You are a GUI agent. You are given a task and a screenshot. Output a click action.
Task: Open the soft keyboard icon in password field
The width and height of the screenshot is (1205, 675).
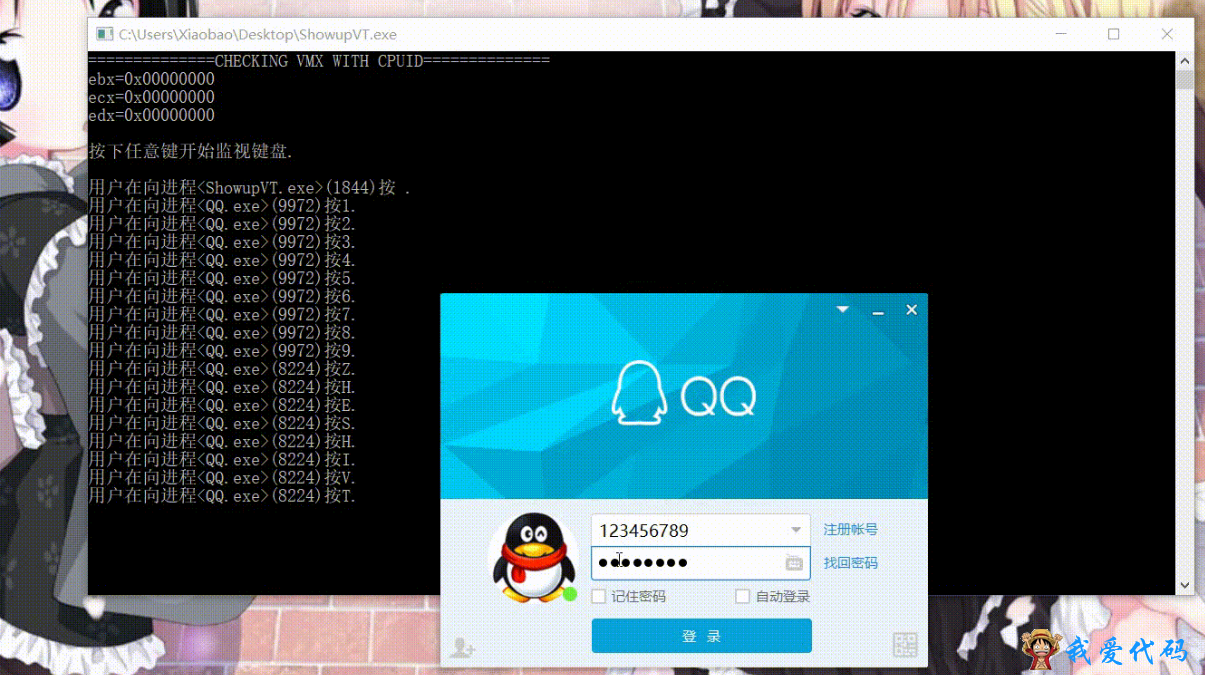[x=794, y=563]
